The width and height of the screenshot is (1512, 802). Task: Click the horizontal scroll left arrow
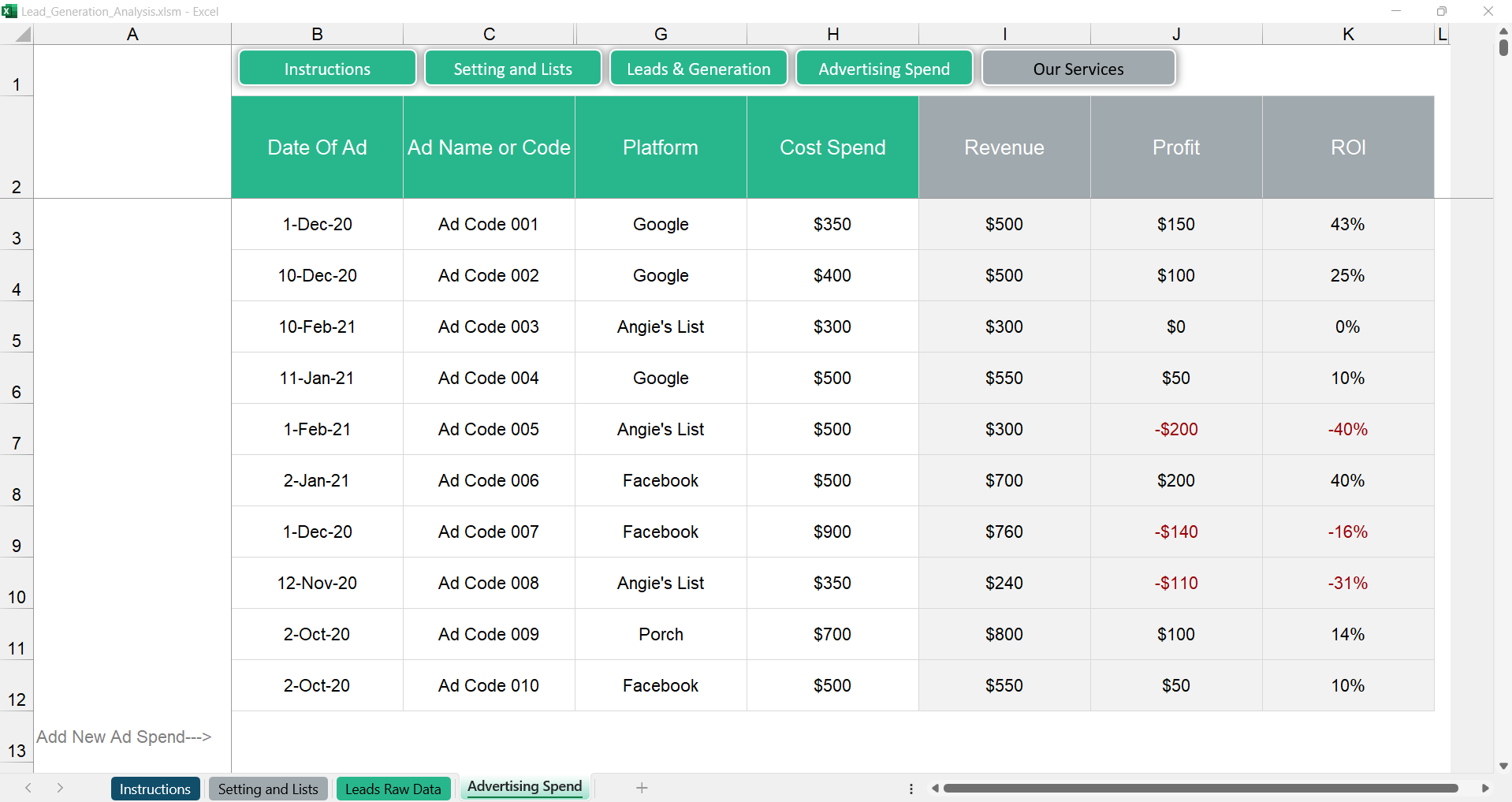point(935,788)
